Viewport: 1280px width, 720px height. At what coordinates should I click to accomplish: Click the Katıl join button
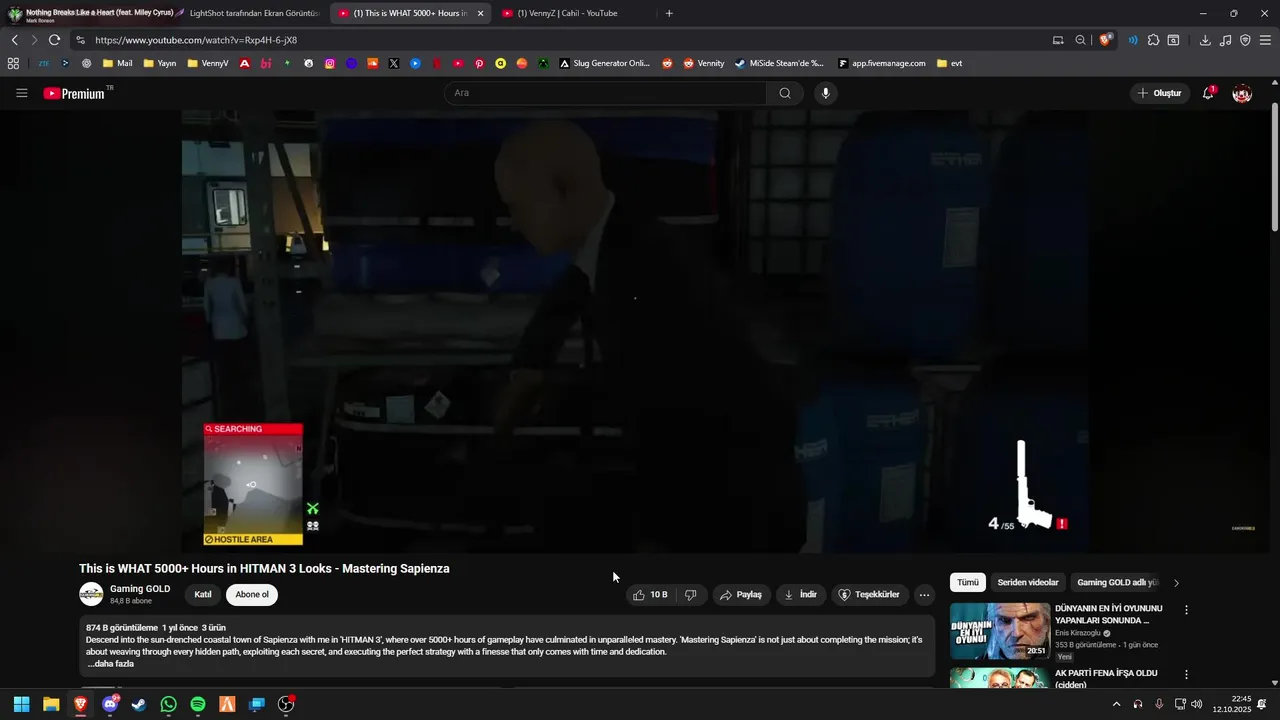(202, 594)
